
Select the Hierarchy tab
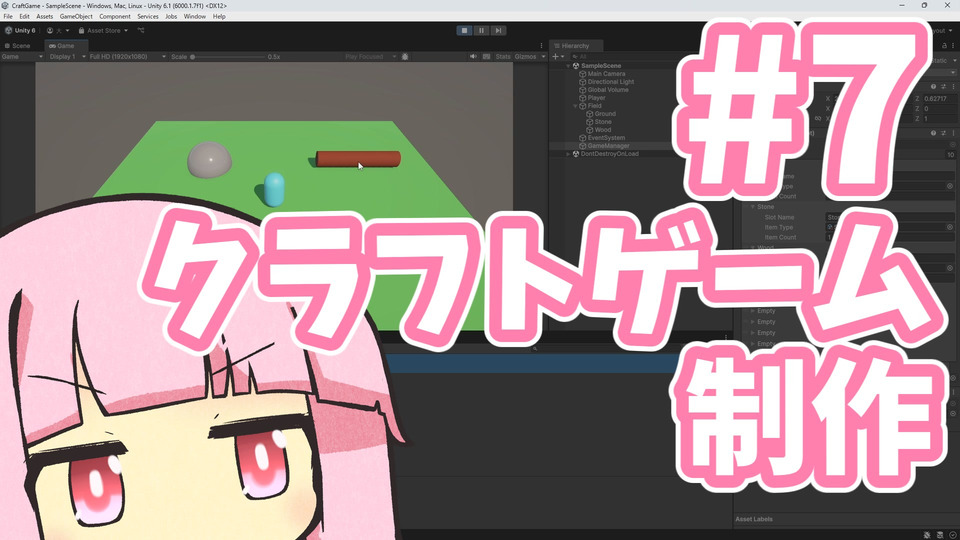[576, 45]
